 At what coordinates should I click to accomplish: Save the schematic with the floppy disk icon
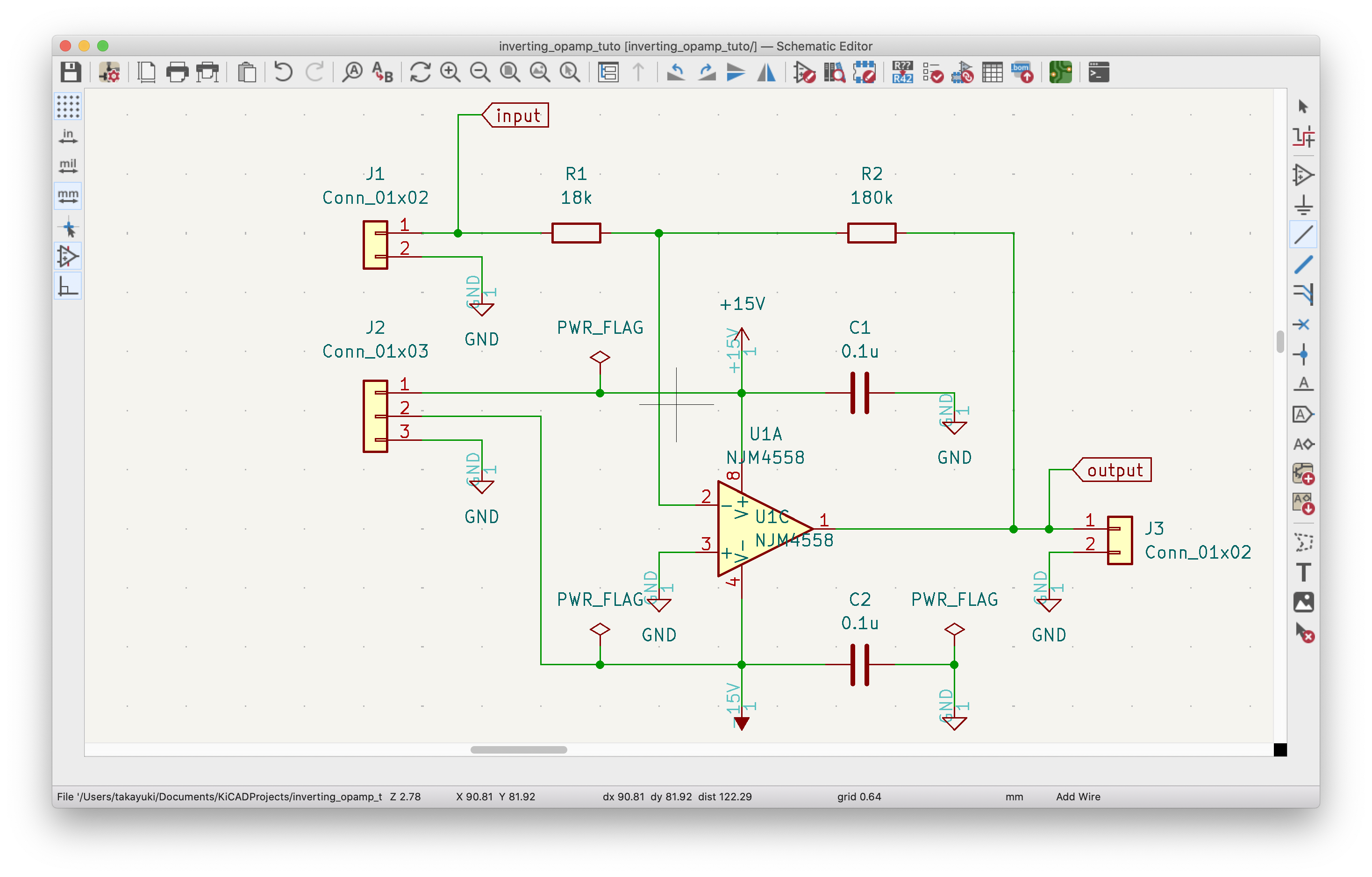(x=71, y=72)
